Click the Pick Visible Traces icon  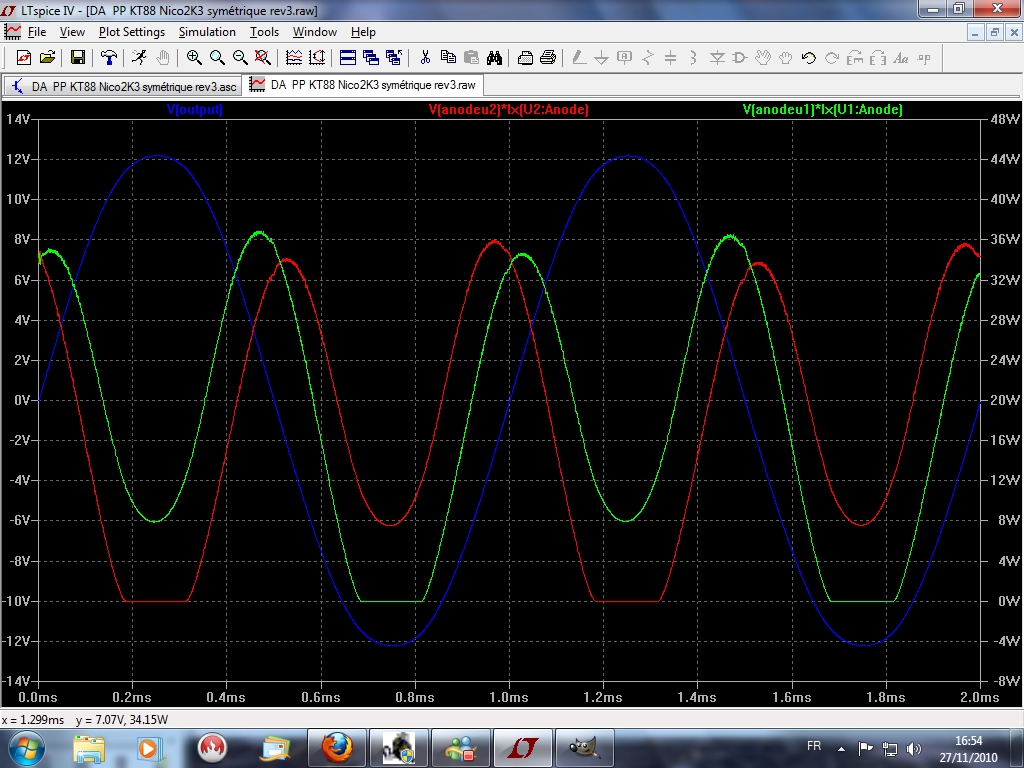click(x=294, y=58)
